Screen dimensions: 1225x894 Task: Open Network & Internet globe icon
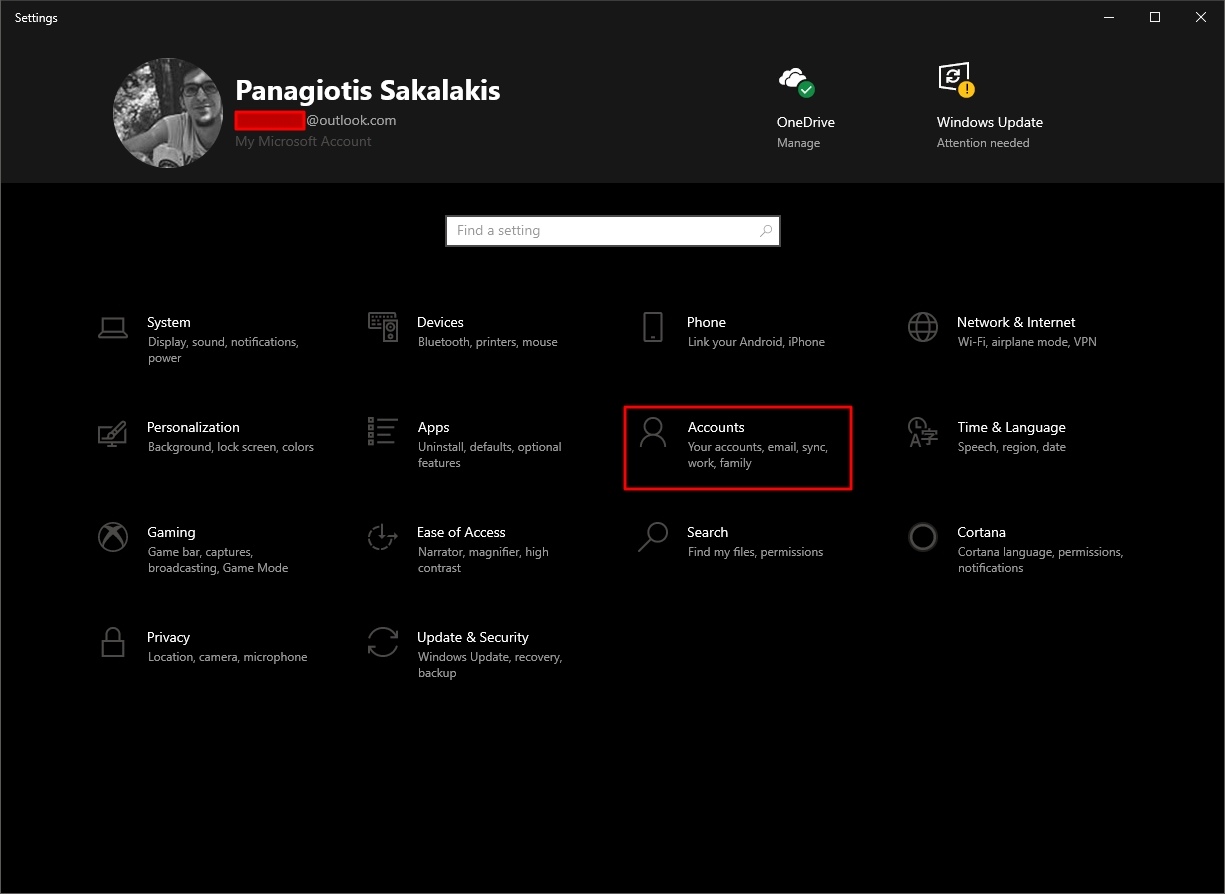pos(922,327)
